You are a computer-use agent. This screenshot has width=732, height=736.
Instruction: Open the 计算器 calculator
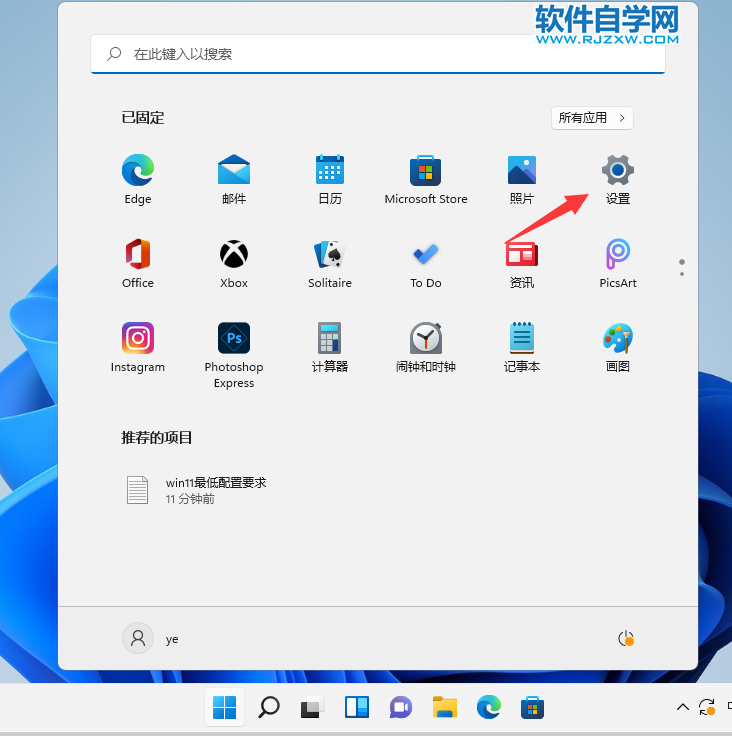pyautogui.click(x=330, y=348)
